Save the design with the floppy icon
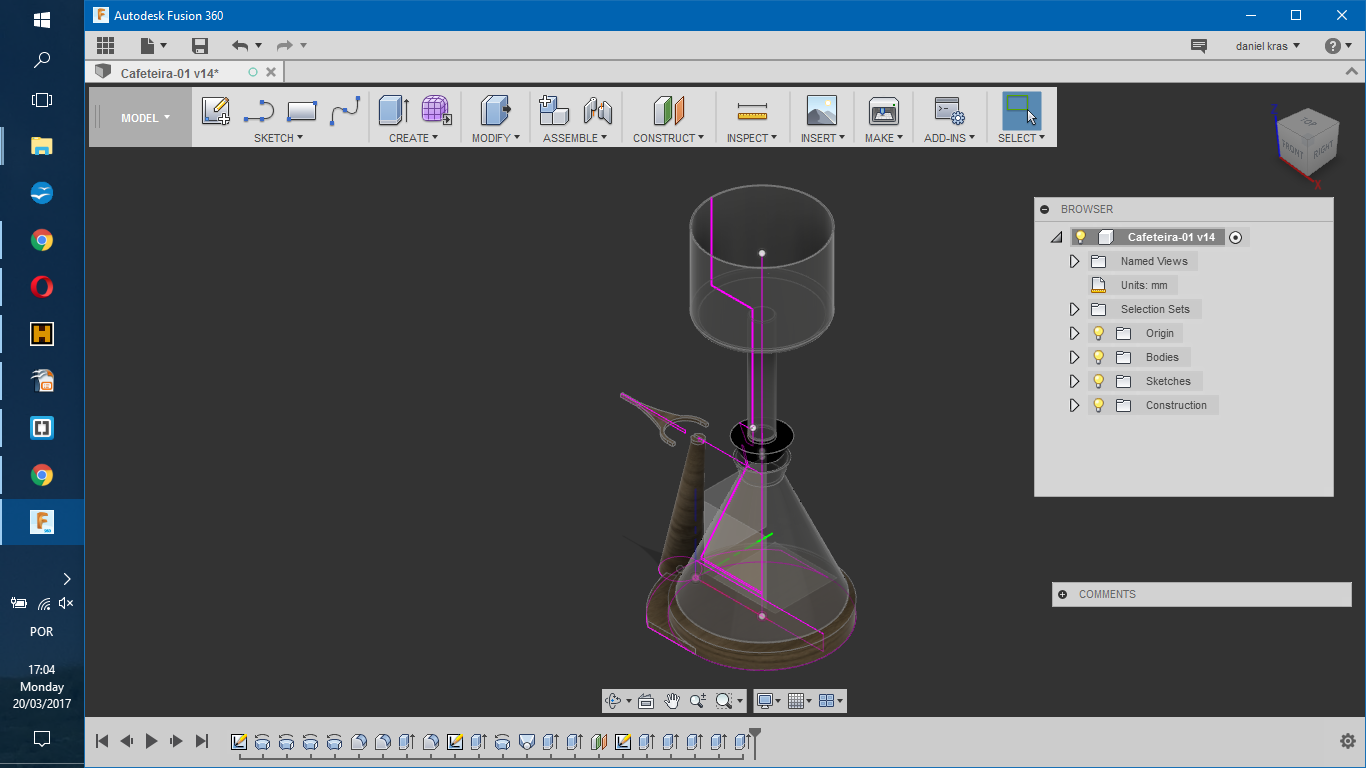 coord(200,45)
